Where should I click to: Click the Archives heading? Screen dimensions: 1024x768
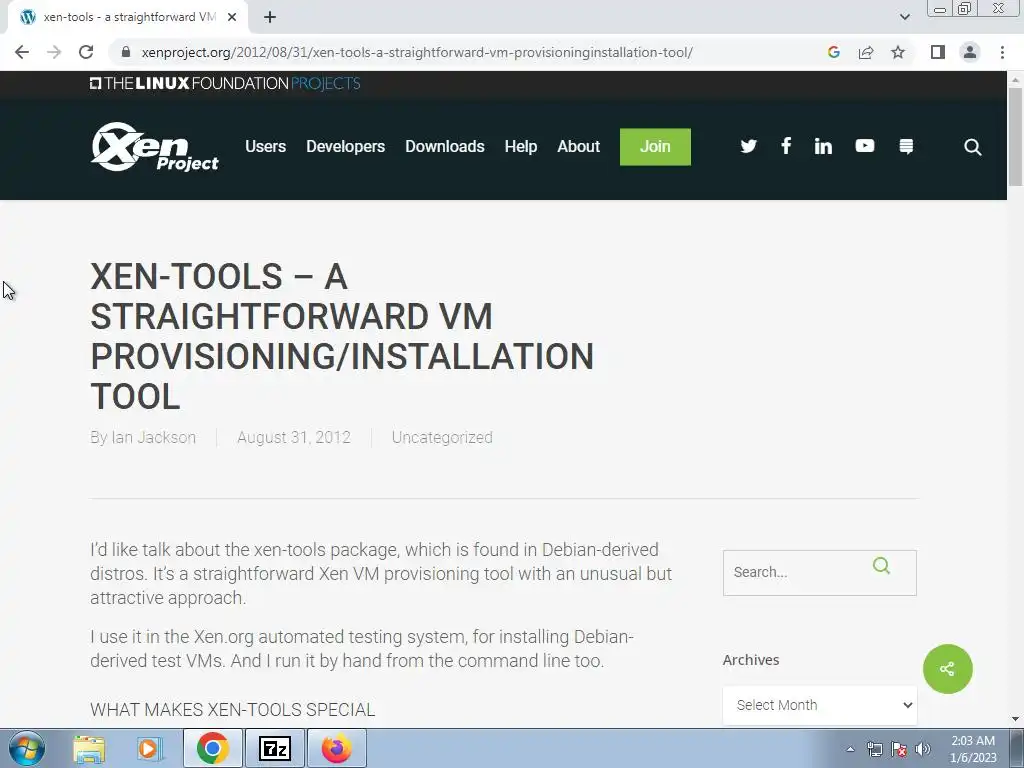click(751, 660)
